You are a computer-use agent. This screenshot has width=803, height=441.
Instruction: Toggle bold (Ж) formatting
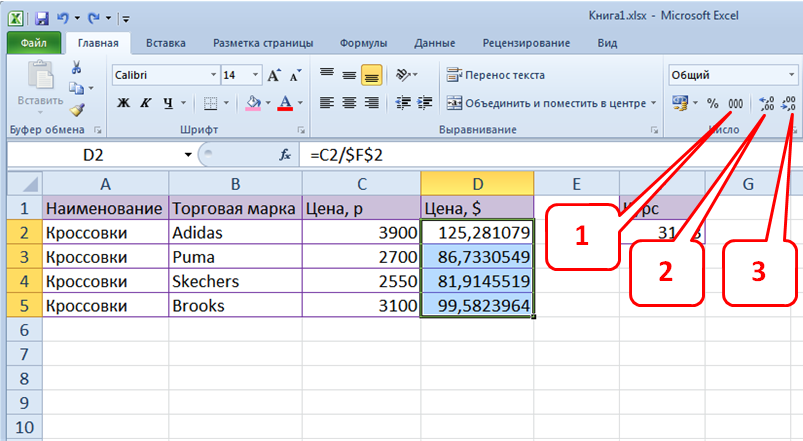pos(123,103)
